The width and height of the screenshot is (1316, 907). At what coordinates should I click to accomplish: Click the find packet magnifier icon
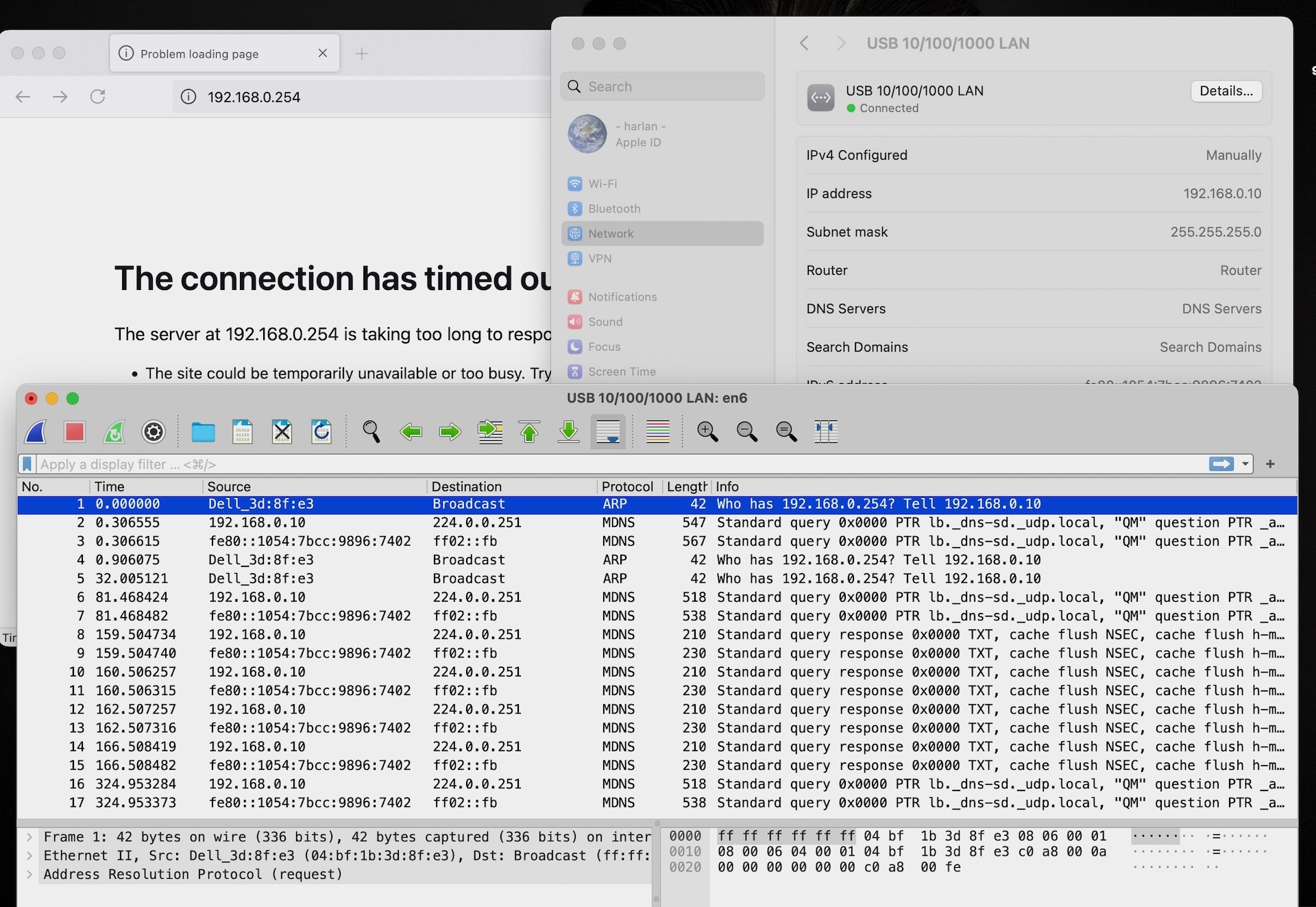(x=371, y=432)
